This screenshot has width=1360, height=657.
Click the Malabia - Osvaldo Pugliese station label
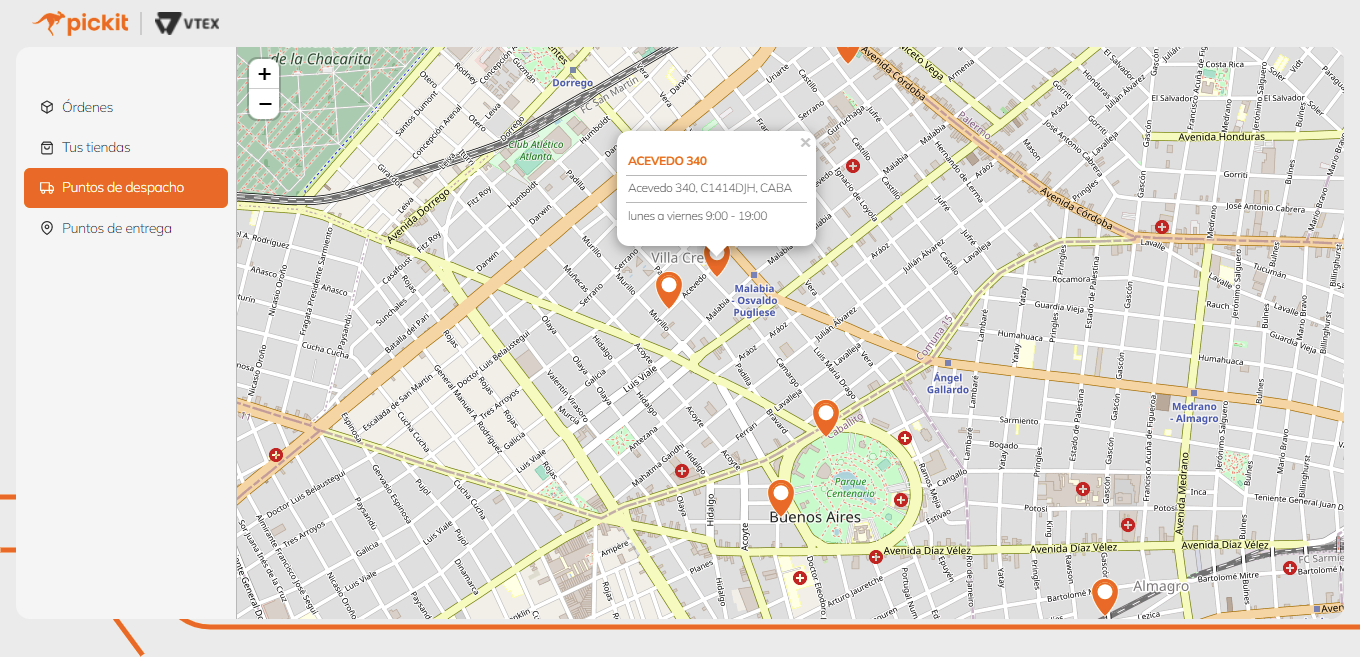754,300
